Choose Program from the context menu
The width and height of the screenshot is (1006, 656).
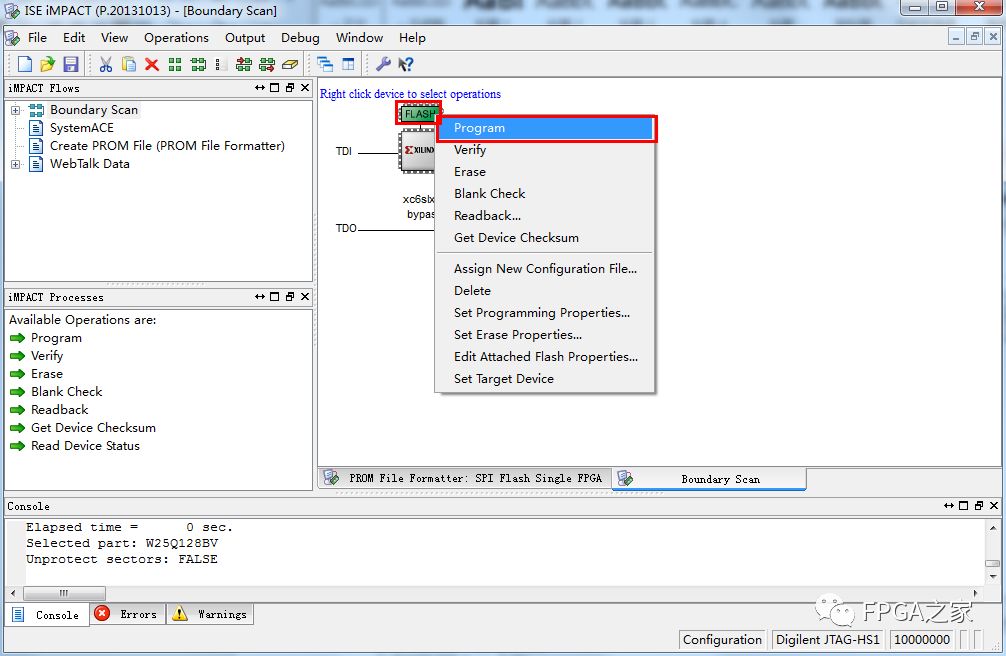click(546, 128)
